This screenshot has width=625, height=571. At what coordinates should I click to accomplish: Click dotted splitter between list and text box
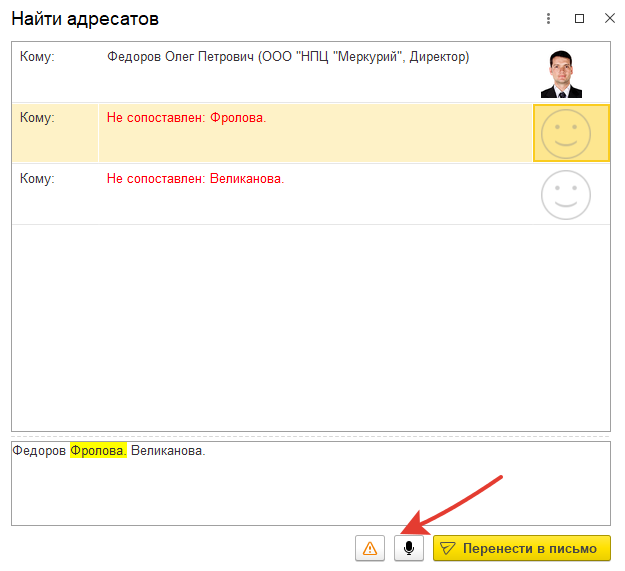click(x=311, y=437)
